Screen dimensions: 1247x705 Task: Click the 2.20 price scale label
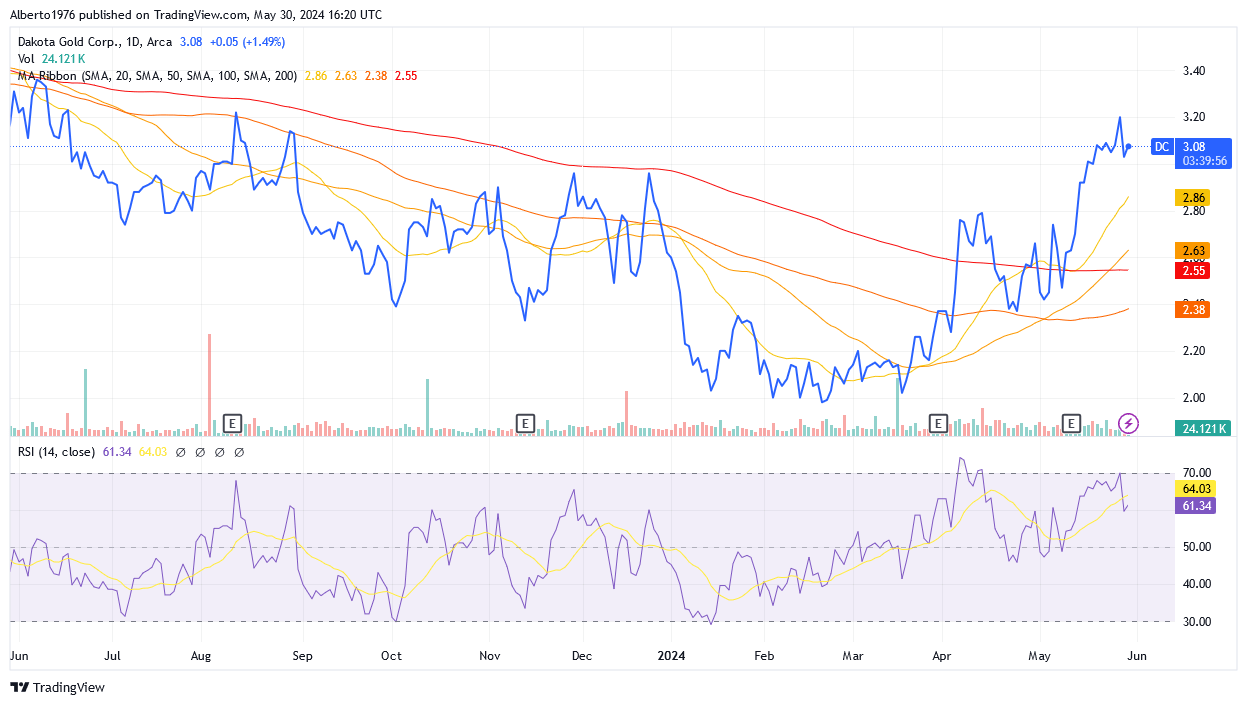(1194, 351)
